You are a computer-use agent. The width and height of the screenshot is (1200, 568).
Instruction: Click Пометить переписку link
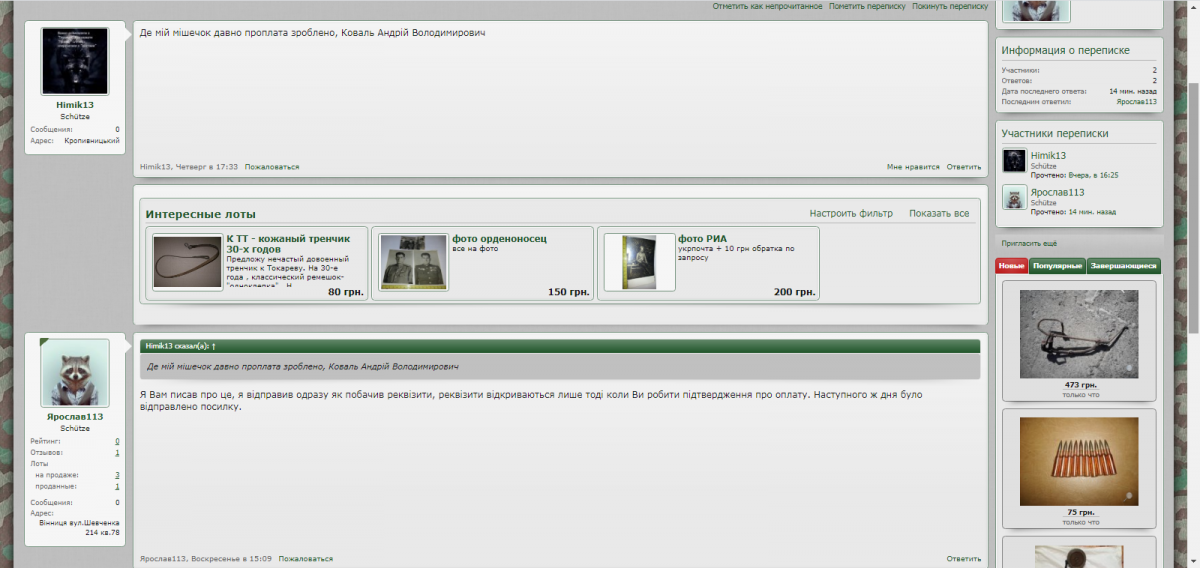(x=867, y=6)
